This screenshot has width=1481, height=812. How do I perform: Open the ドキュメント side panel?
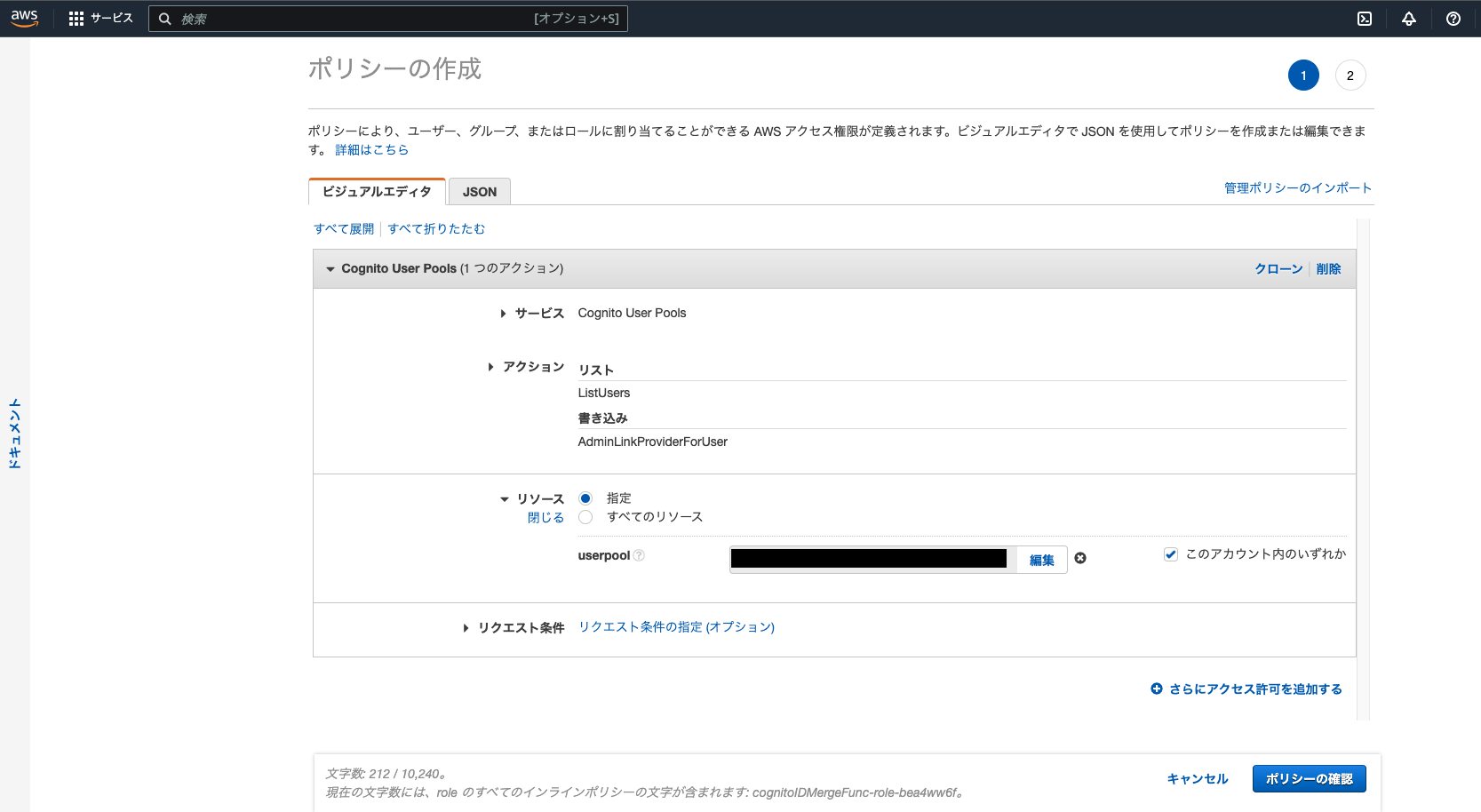click(15, 434)
